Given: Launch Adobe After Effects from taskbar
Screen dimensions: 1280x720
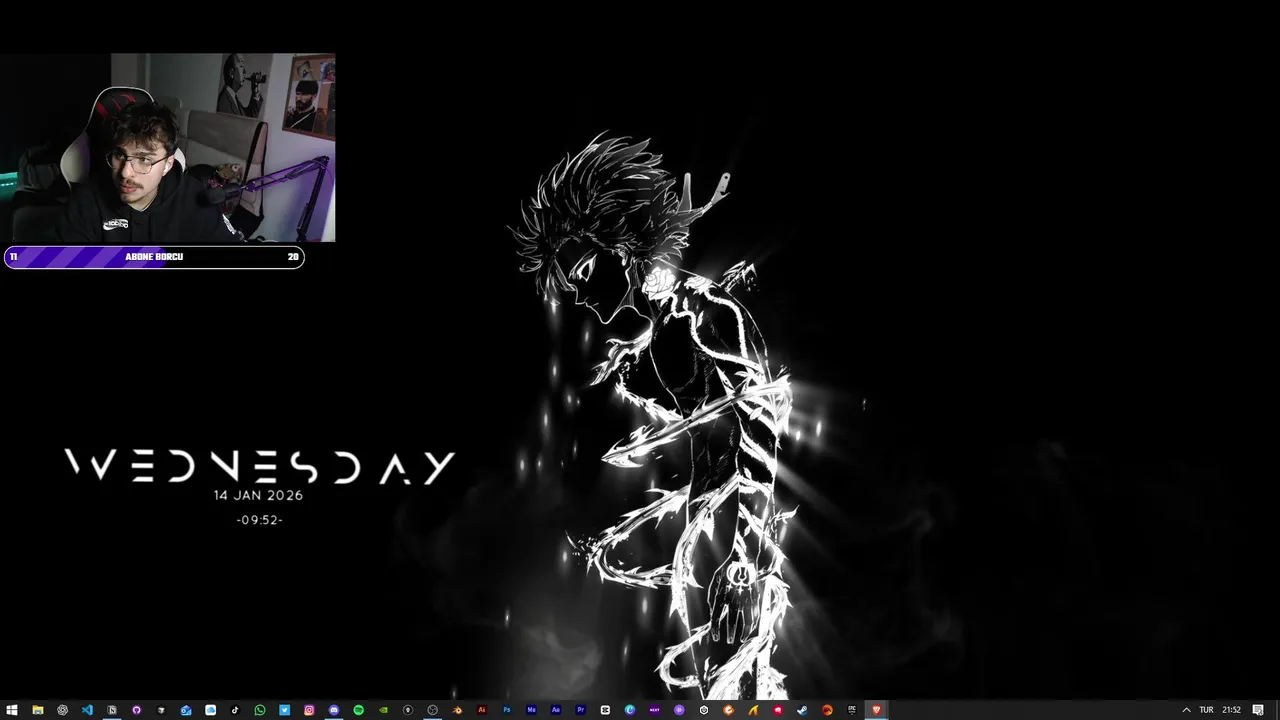Looking at the screenshot, I should pyautogui.click(x=556, y=710).
